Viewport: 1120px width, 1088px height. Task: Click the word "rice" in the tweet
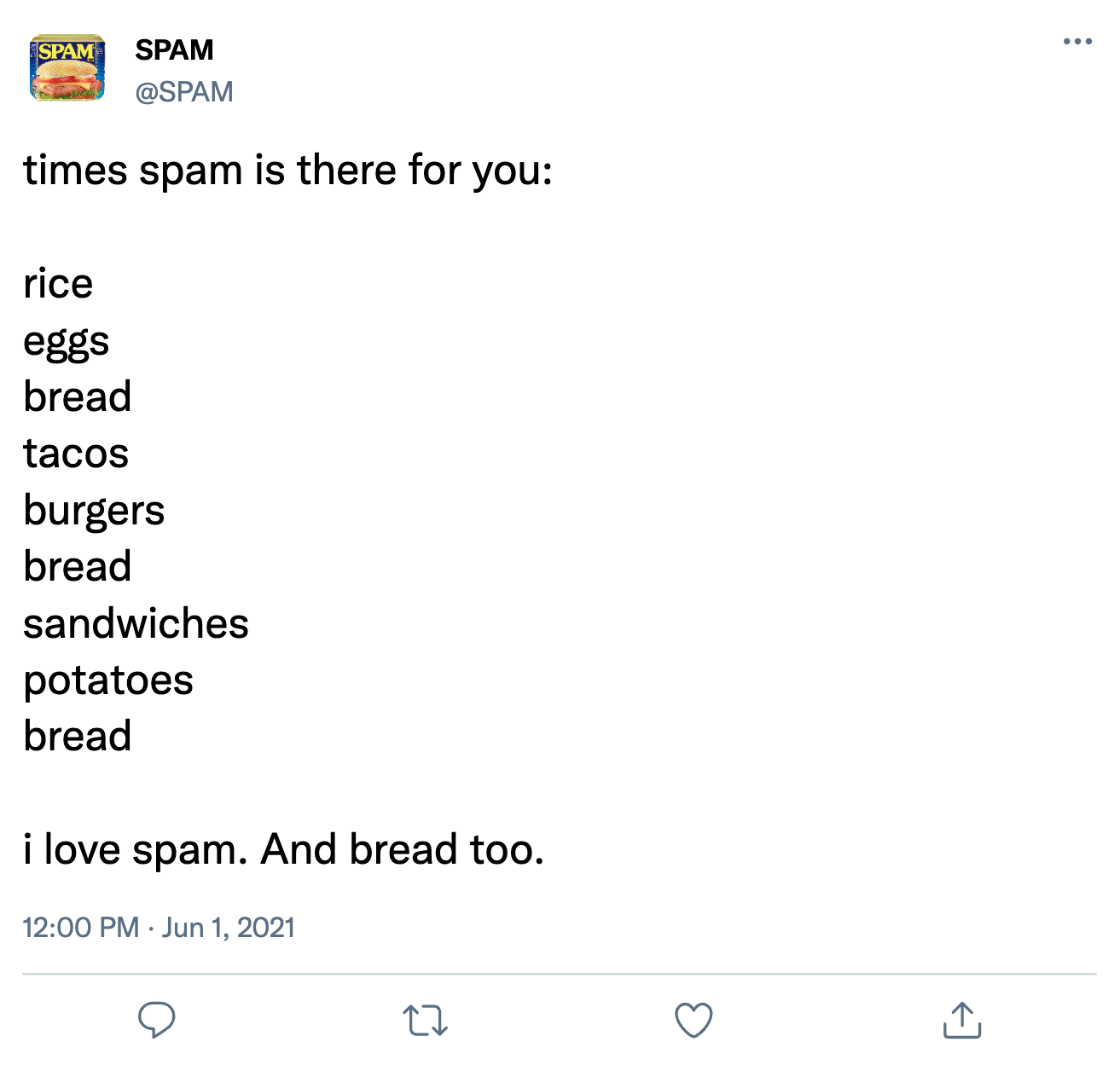58,283
